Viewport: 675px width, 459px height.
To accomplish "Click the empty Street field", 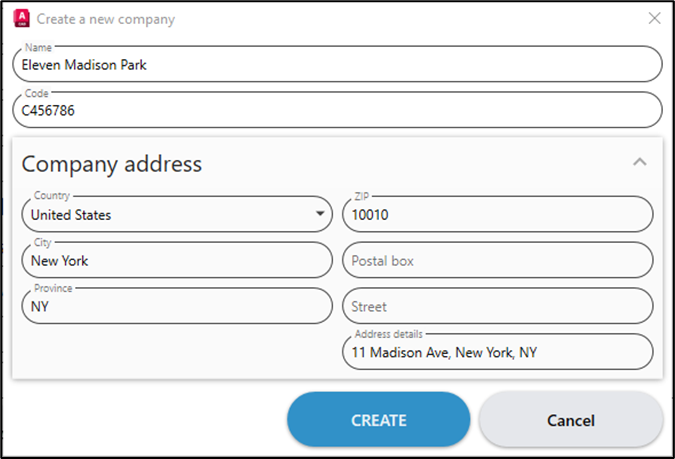I will [498, 306].
